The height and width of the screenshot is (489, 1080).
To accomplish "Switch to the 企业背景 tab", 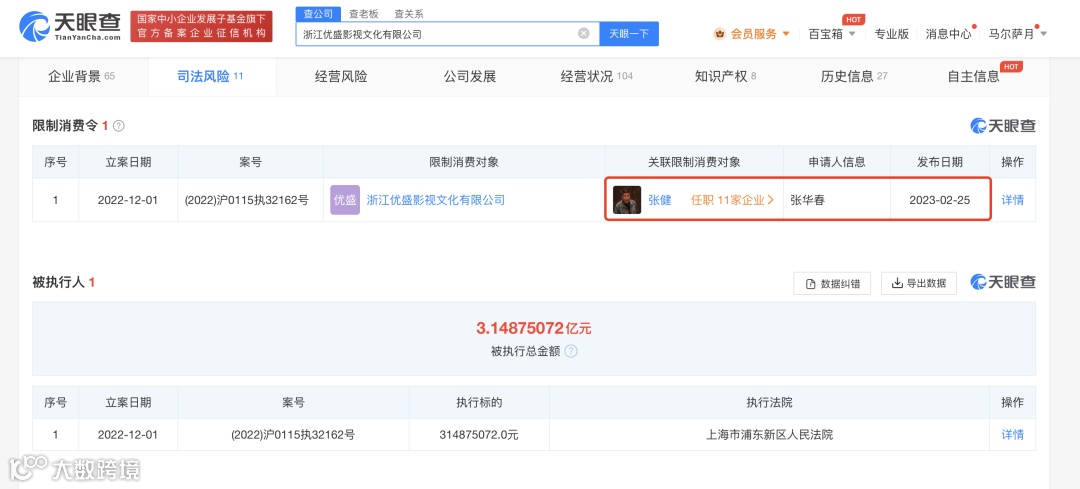I will (x=81, y=76).
